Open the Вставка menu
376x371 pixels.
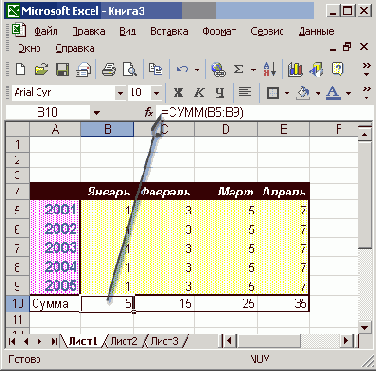[x=169, y=31]
